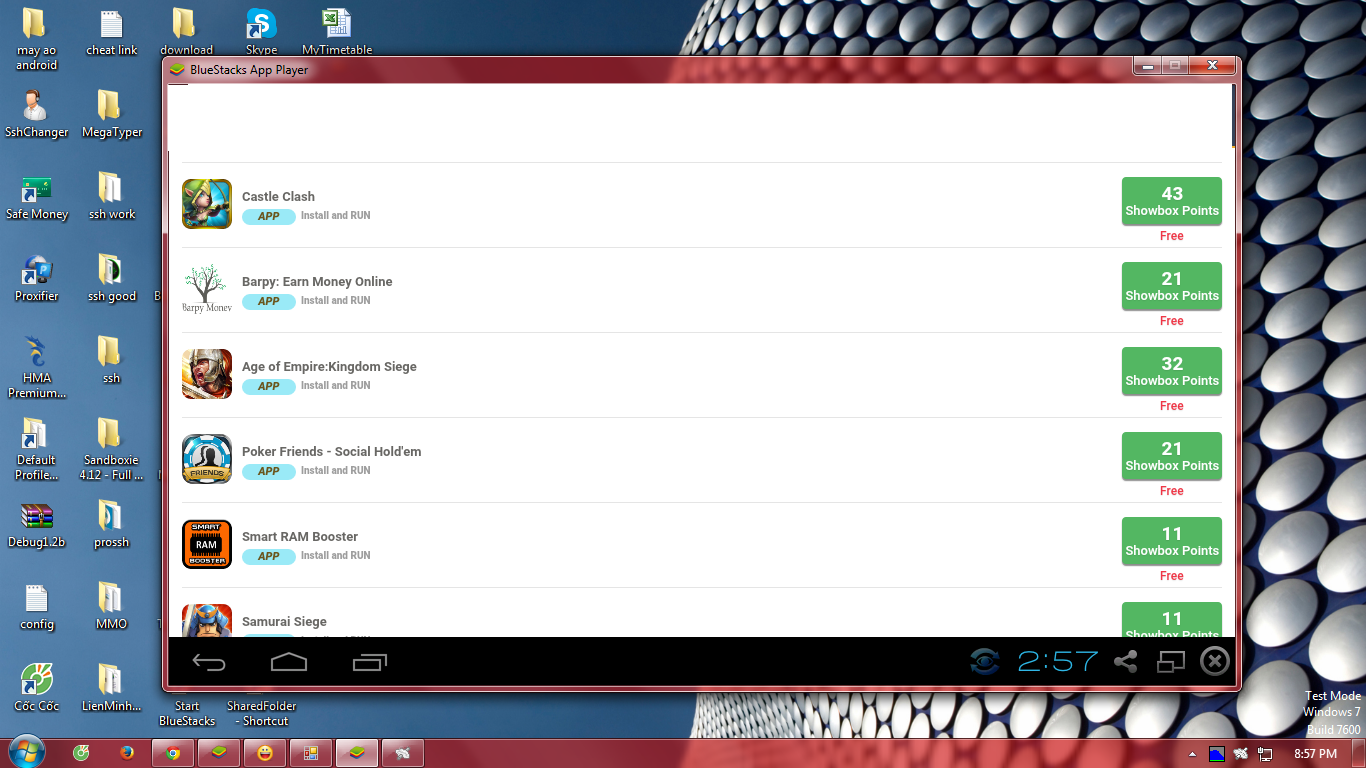Screen dimensions: 1366x768
Task: Select the 'may ao android' desktop folder
Action: pyautogui.click(x=36, y=40)
